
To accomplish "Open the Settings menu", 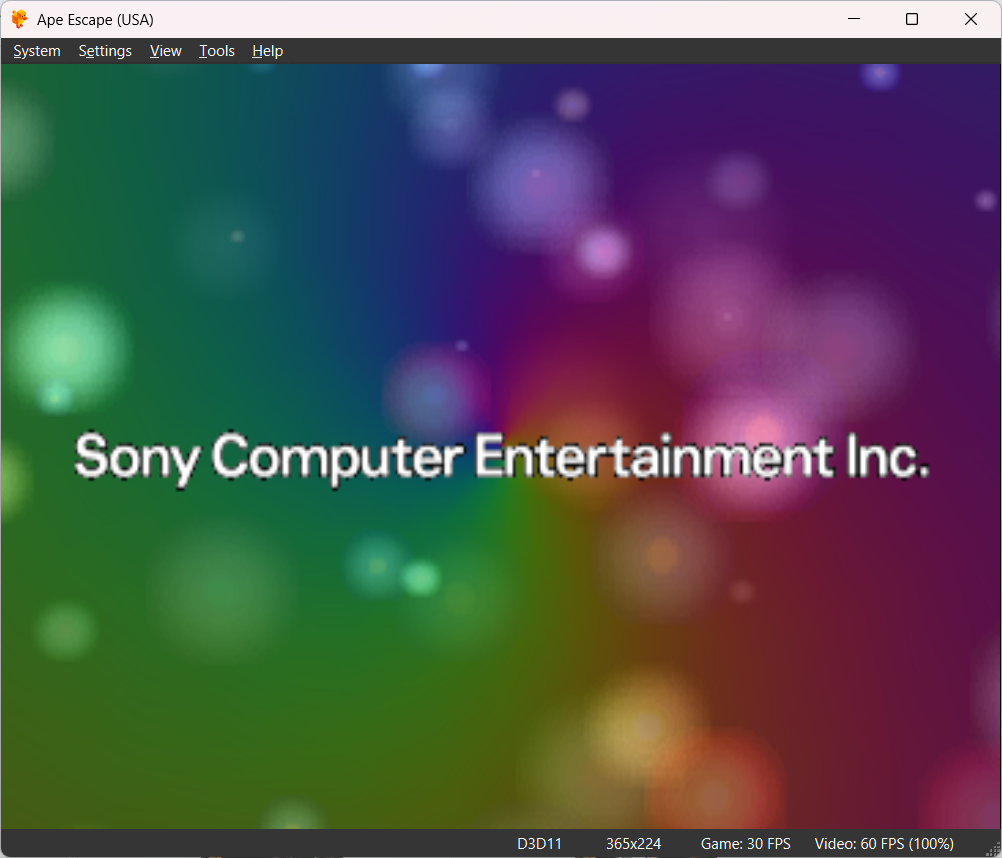I will pos(105,51).
